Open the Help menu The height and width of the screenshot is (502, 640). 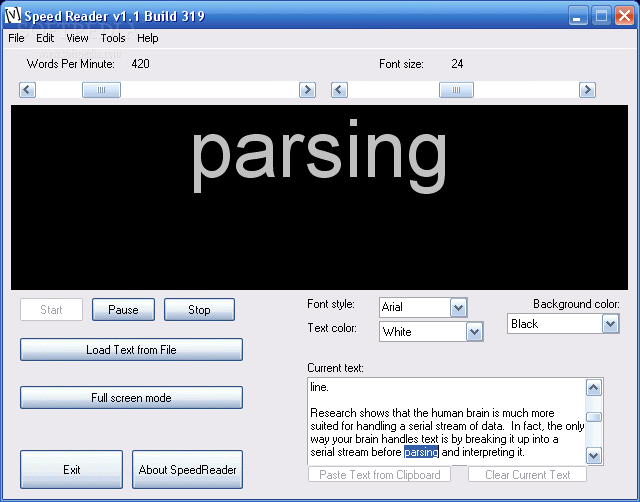tap(147, 38)
